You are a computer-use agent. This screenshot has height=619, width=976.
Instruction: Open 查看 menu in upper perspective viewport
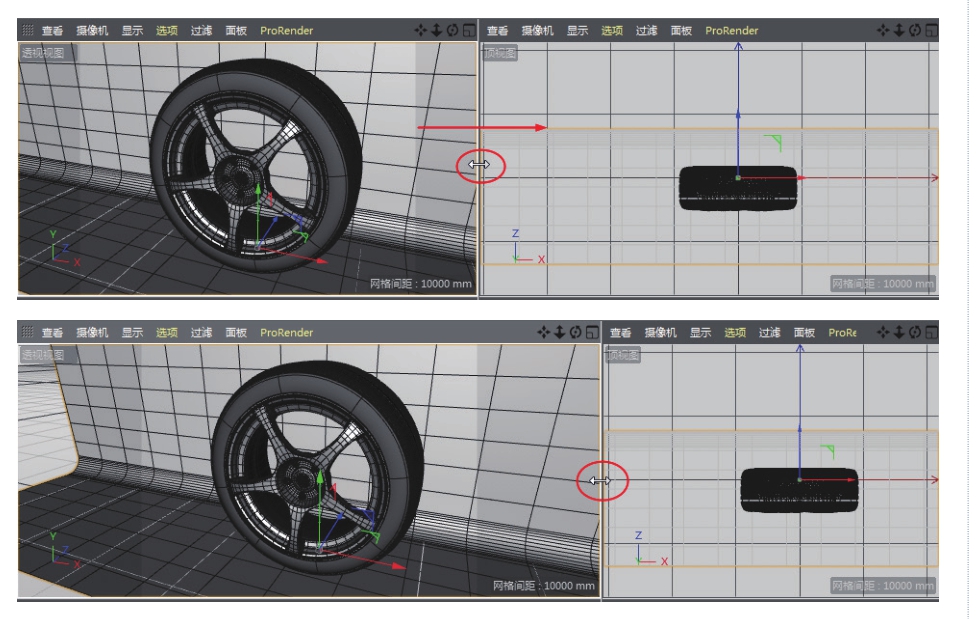tap(52, 31)
